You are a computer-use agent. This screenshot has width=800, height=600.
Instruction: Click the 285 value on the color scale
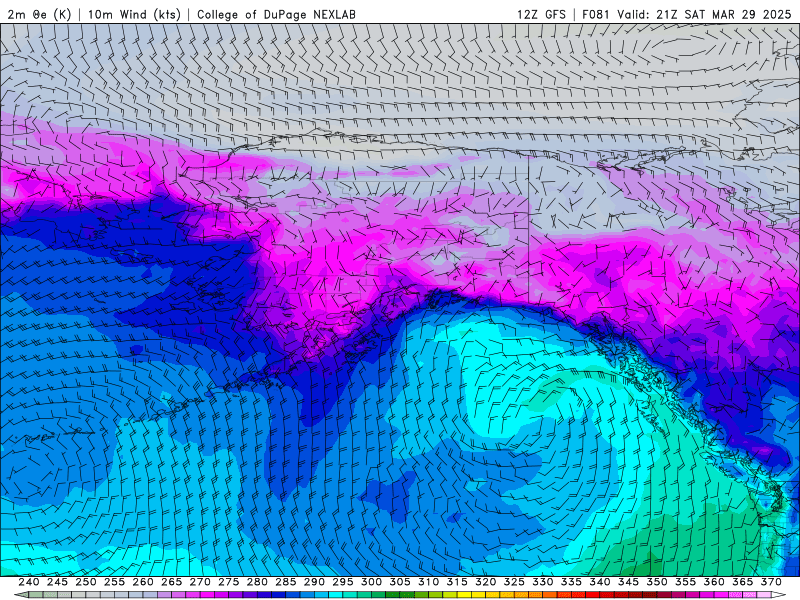click(286, 582)
